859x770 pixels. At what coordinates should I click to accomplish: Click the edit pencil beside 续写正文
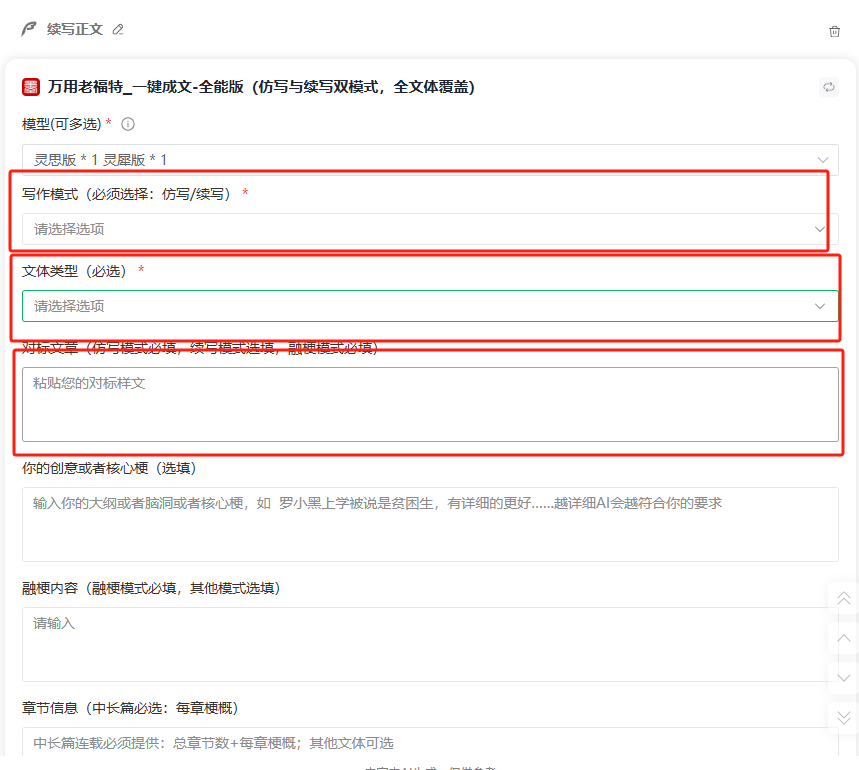pyautogui.click(x=118, y=30)
